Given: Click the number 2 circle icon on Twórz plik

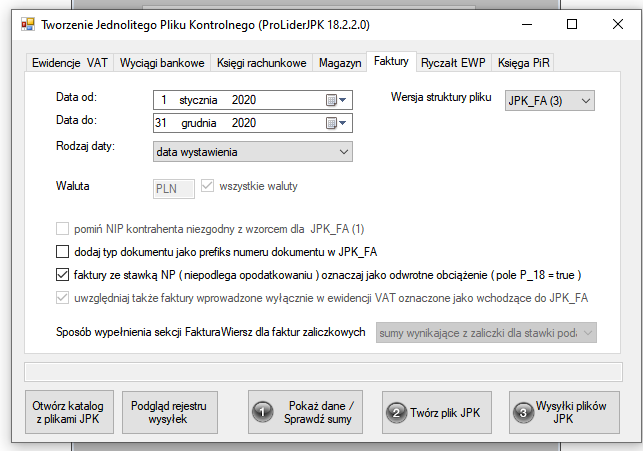Looking at the screenshot, I should tap(396, 412).
